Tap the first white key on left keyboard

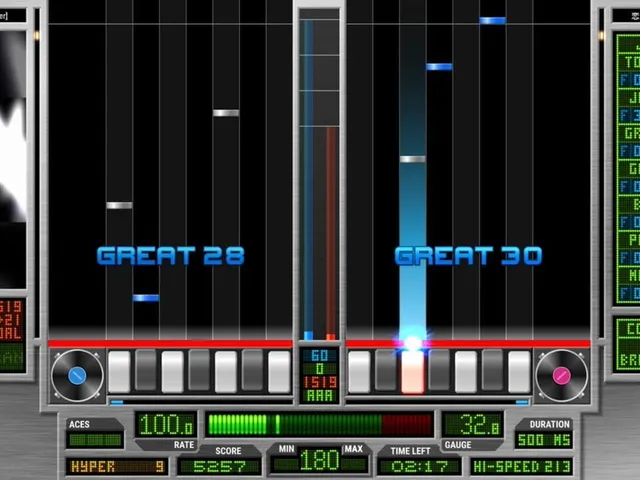pyautogui.click(x=119, y=372)
